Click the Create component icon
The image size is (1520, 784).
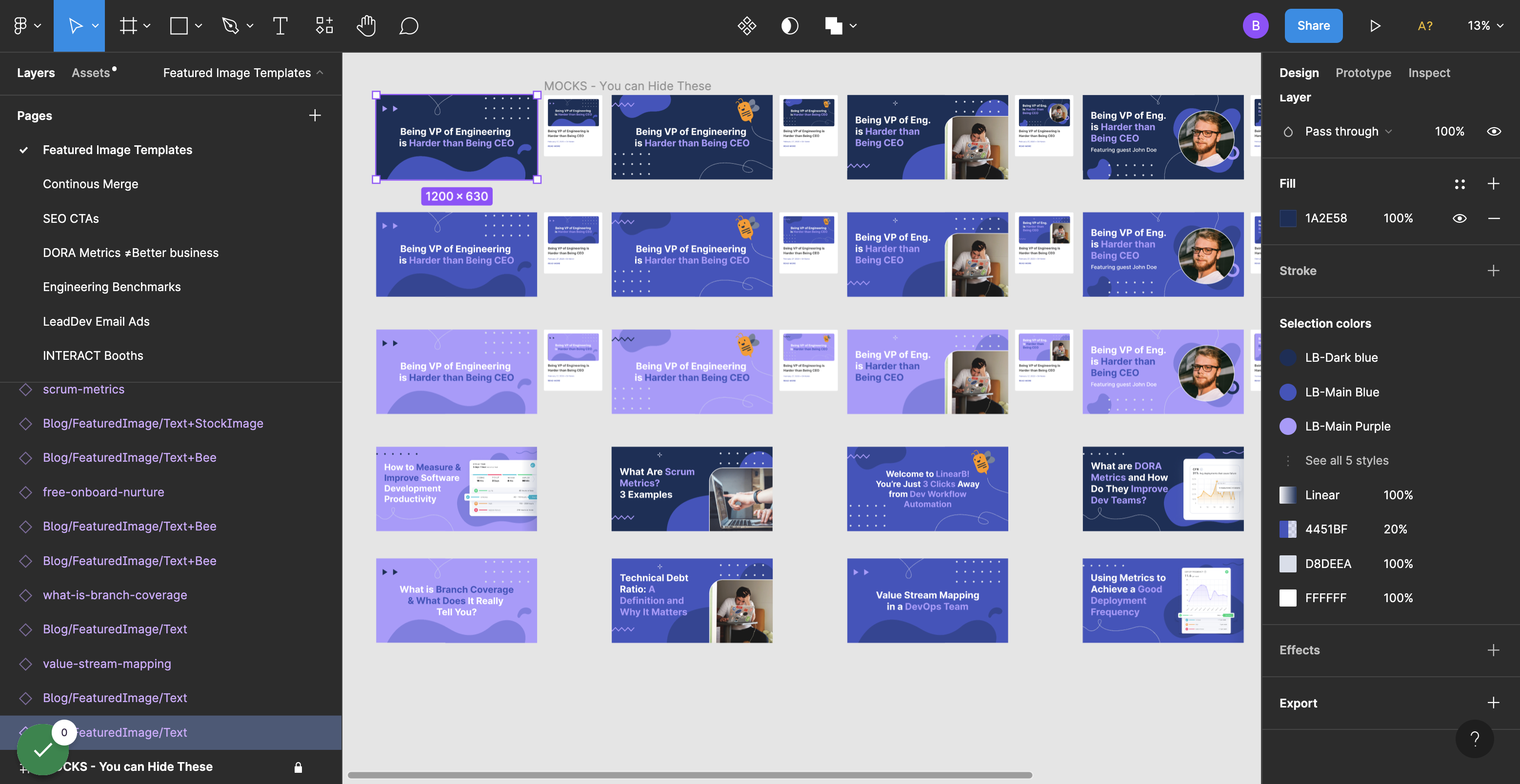(746, 25)
